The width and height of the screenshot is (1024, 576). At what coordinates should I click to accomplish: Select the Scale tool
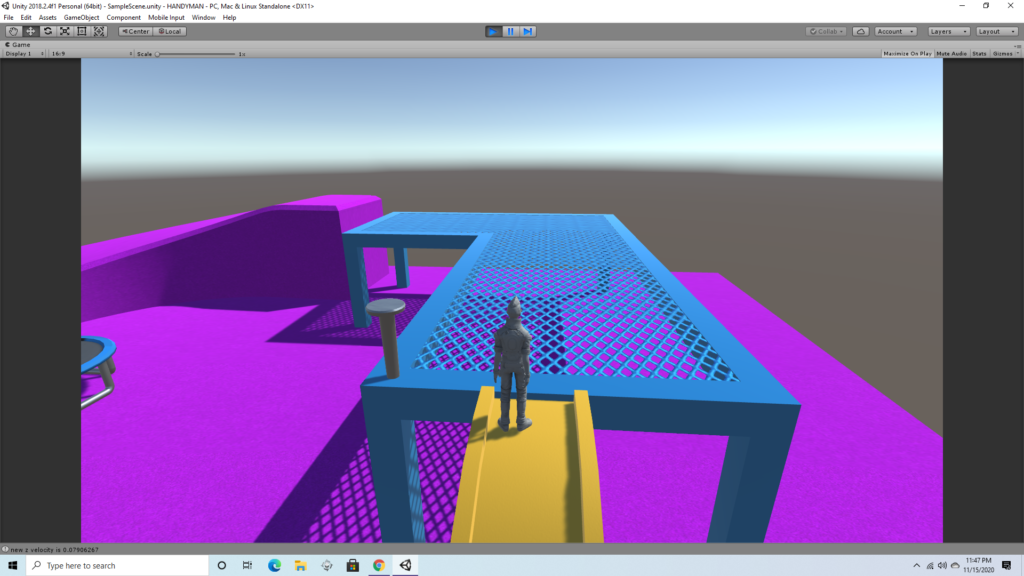point(64,31)
